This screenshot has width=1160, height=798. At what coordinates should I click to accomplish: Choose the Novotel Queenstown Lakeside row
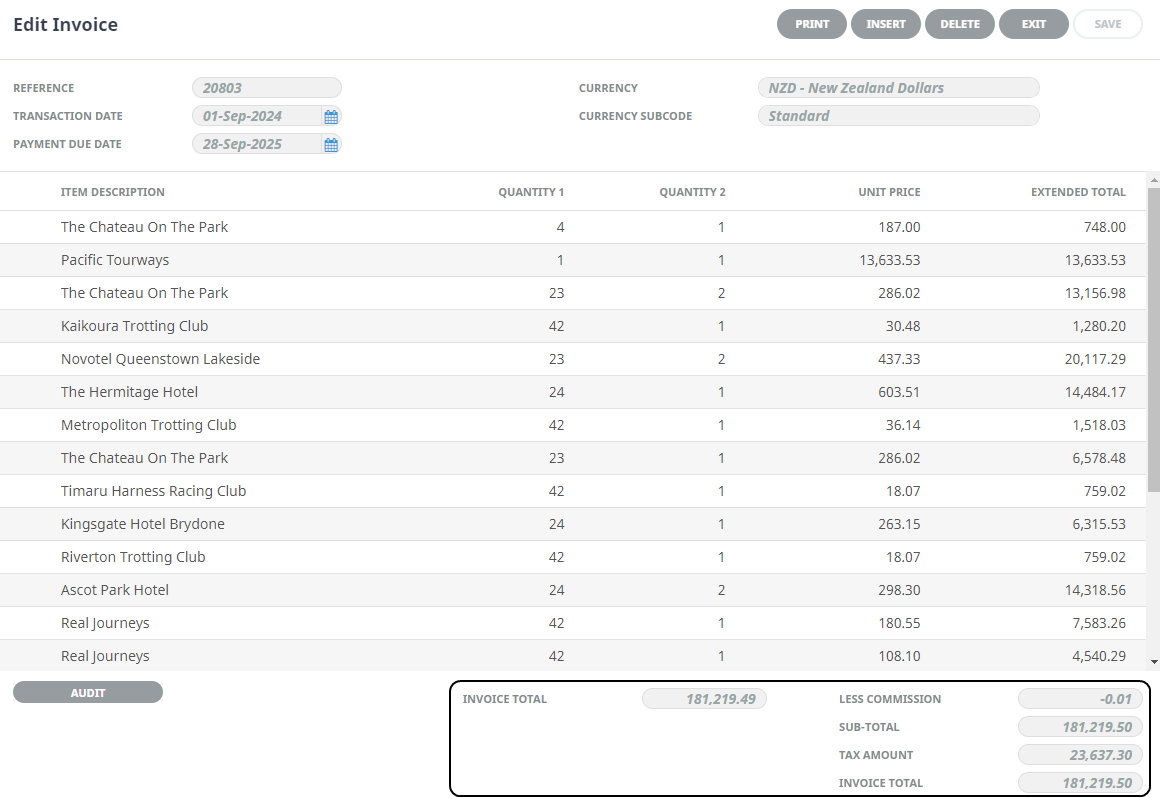[x=160, y=359]
